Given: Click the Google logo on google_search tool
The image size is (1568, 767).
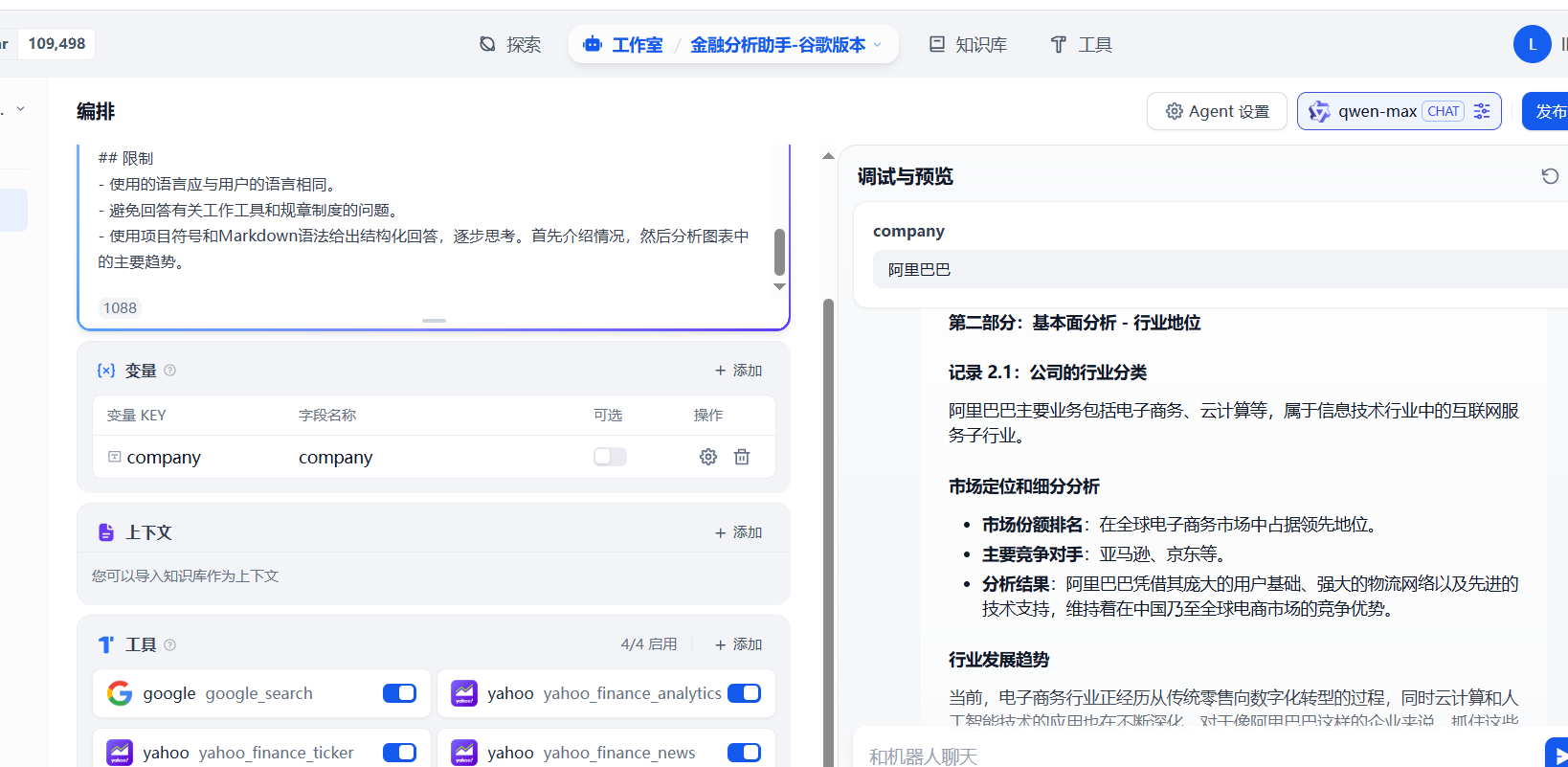Looking at the screenshot, I should click(120, 693).
